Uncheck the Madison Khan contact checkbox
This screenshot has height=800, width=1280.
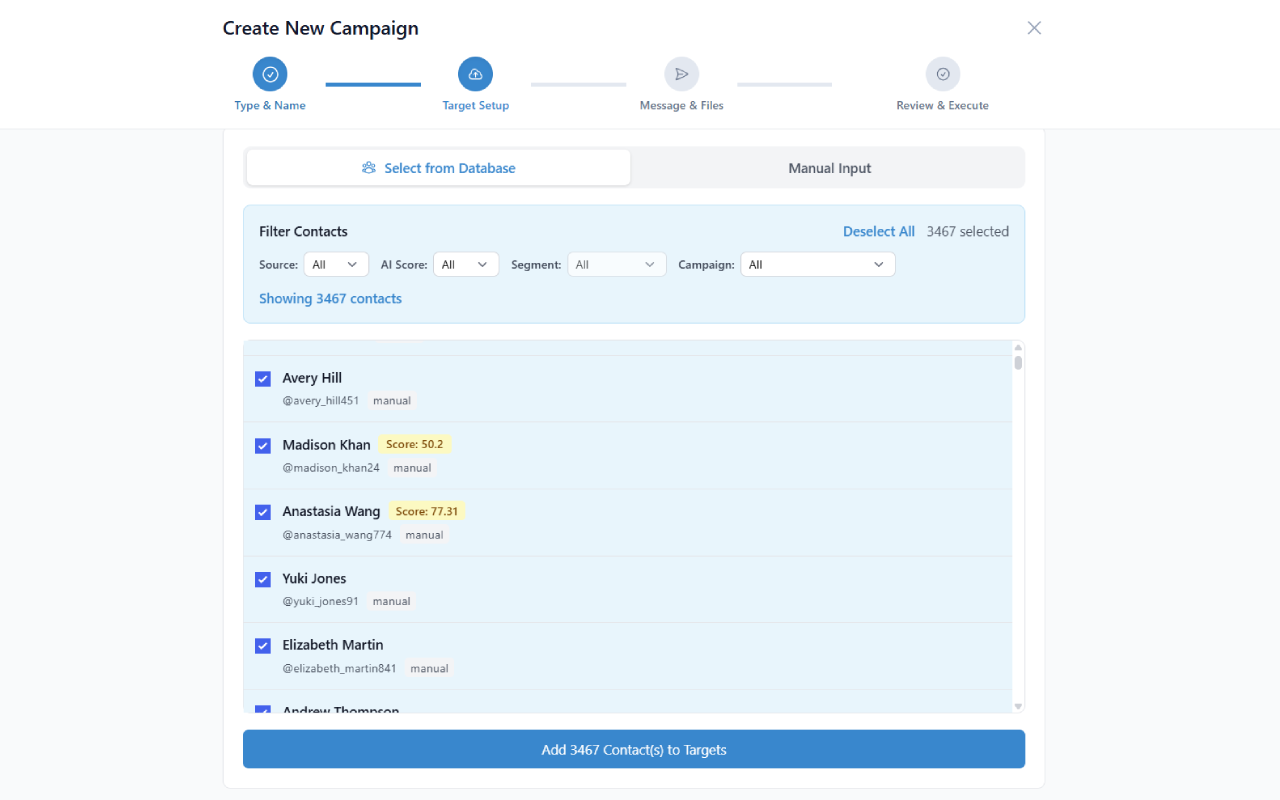tap(263, 446)
